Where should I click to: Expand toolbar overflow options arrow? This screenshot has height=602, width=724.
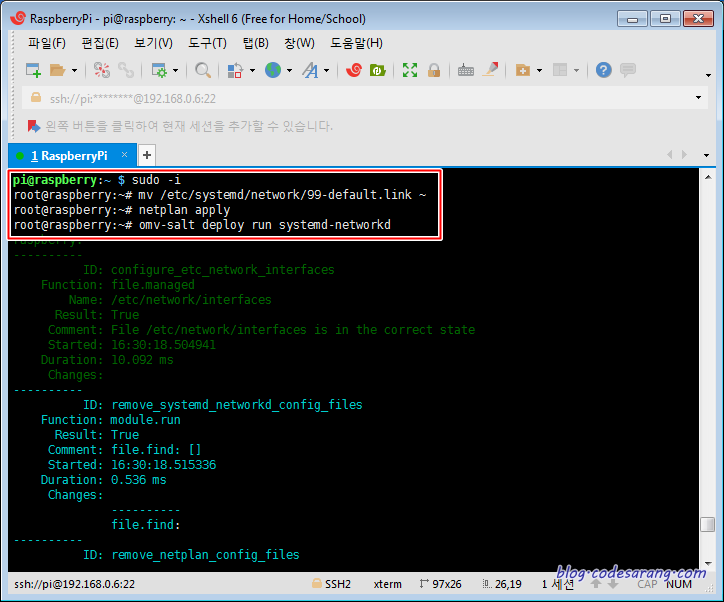pos(708,75)
